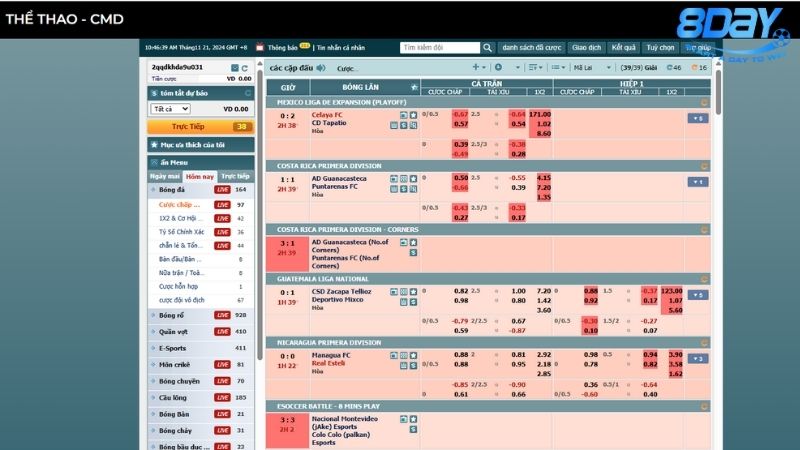Refresh the tóm tắt dự báo panel

coord(248,93)
